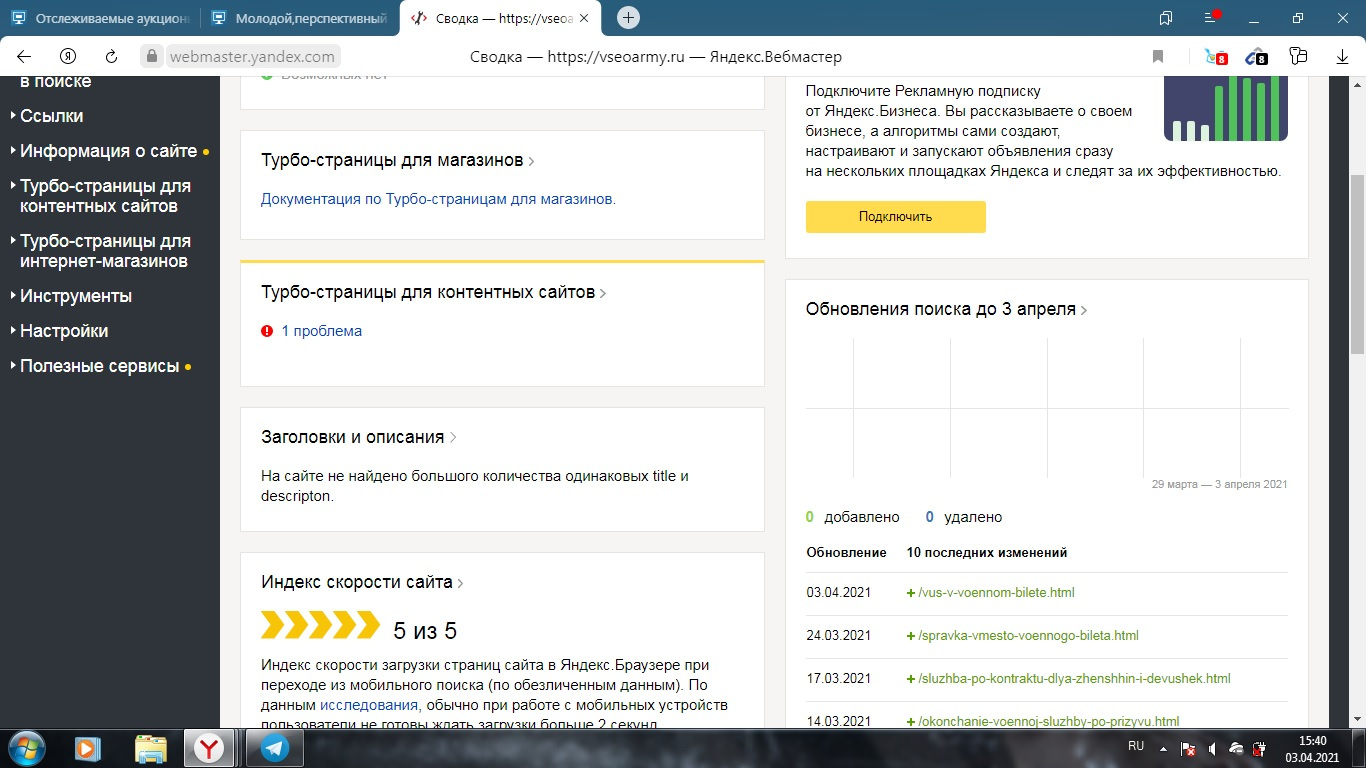This screenshot has height=768, width=1366.
Task: Open the /vus-v-voennom-bilete.html link
Action: click(996, 593)
